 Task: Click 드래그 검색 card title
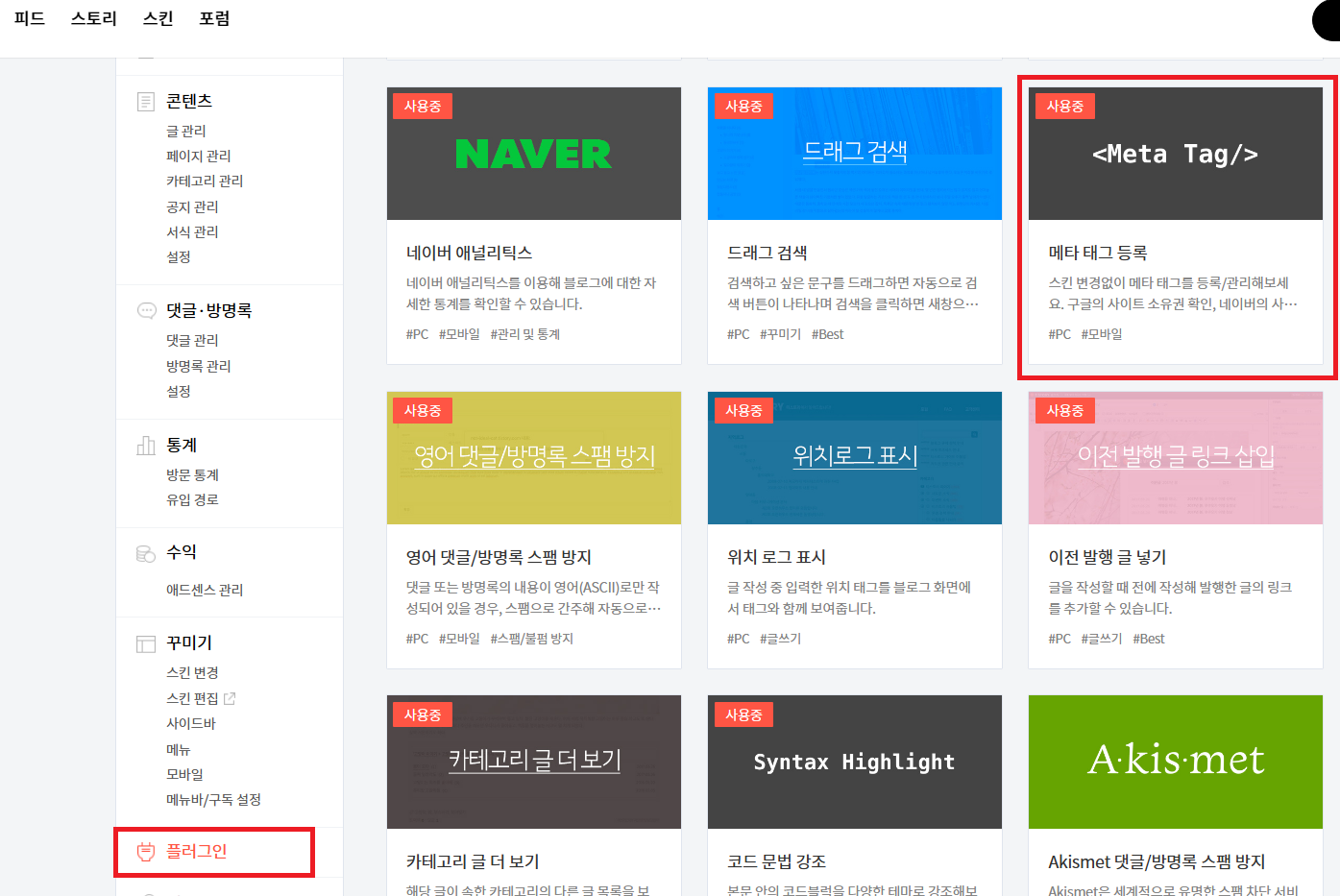click(767, 253)
